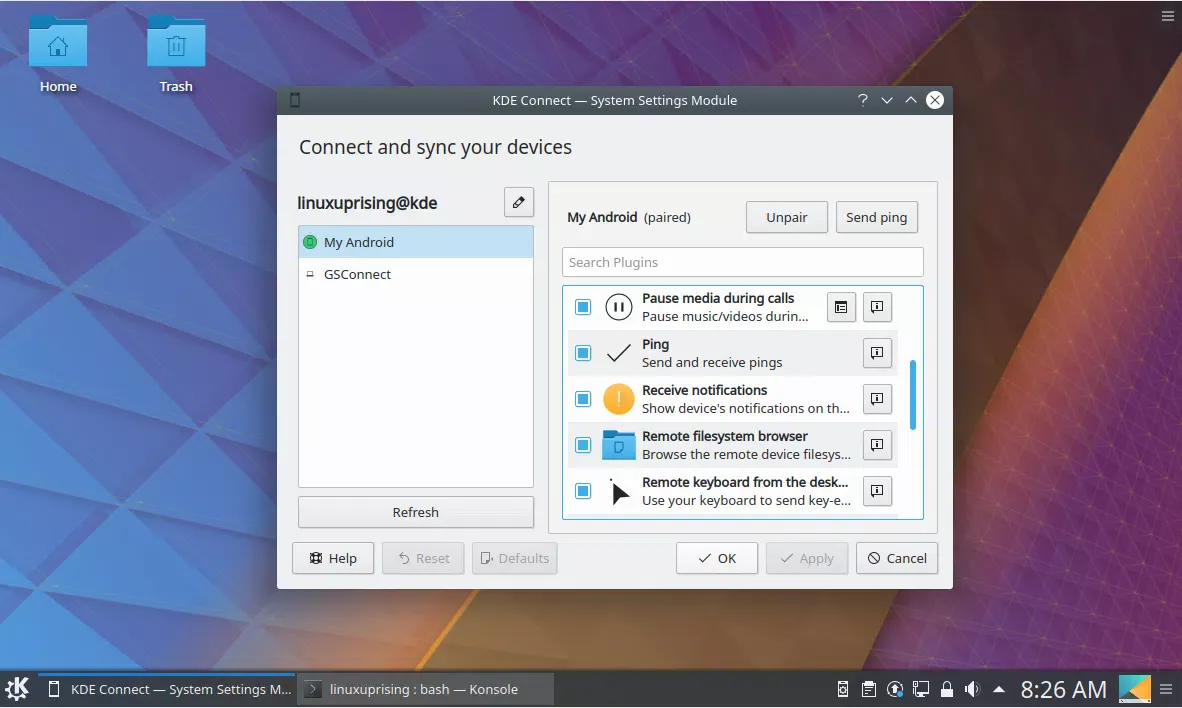Viewport: 1182px width, 708px height.
Task: Uncheck the Receive notifications plugin
Action: pos(583,399)
